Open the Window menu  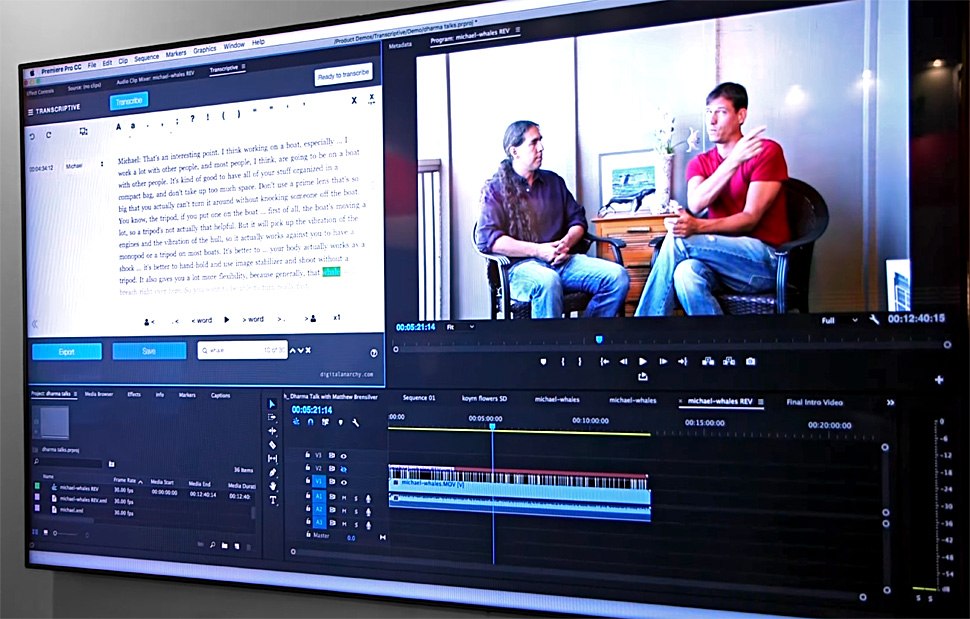pyautogui.click(x=234, y=46)
